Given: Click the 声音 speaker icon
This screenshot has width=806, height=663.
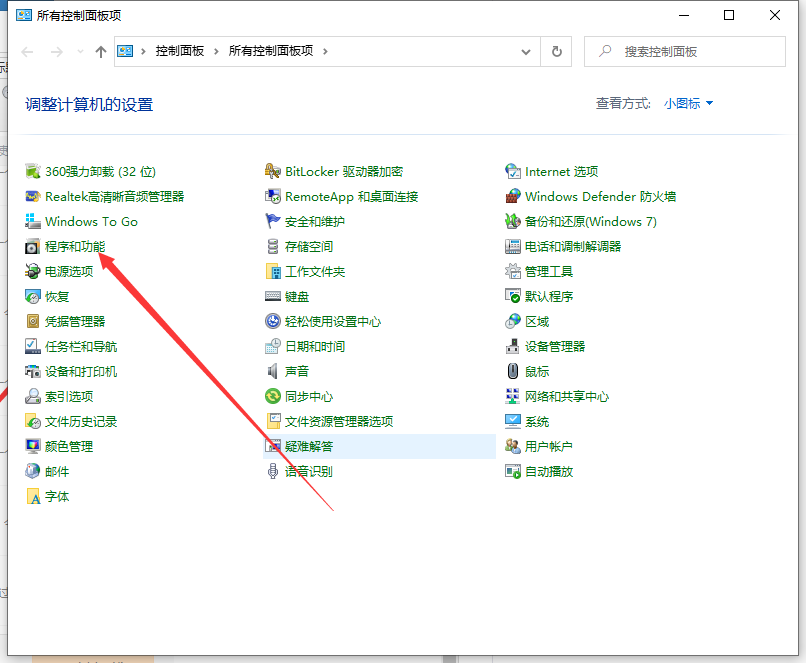Looking at the screenshot, I should coord(273,372).
